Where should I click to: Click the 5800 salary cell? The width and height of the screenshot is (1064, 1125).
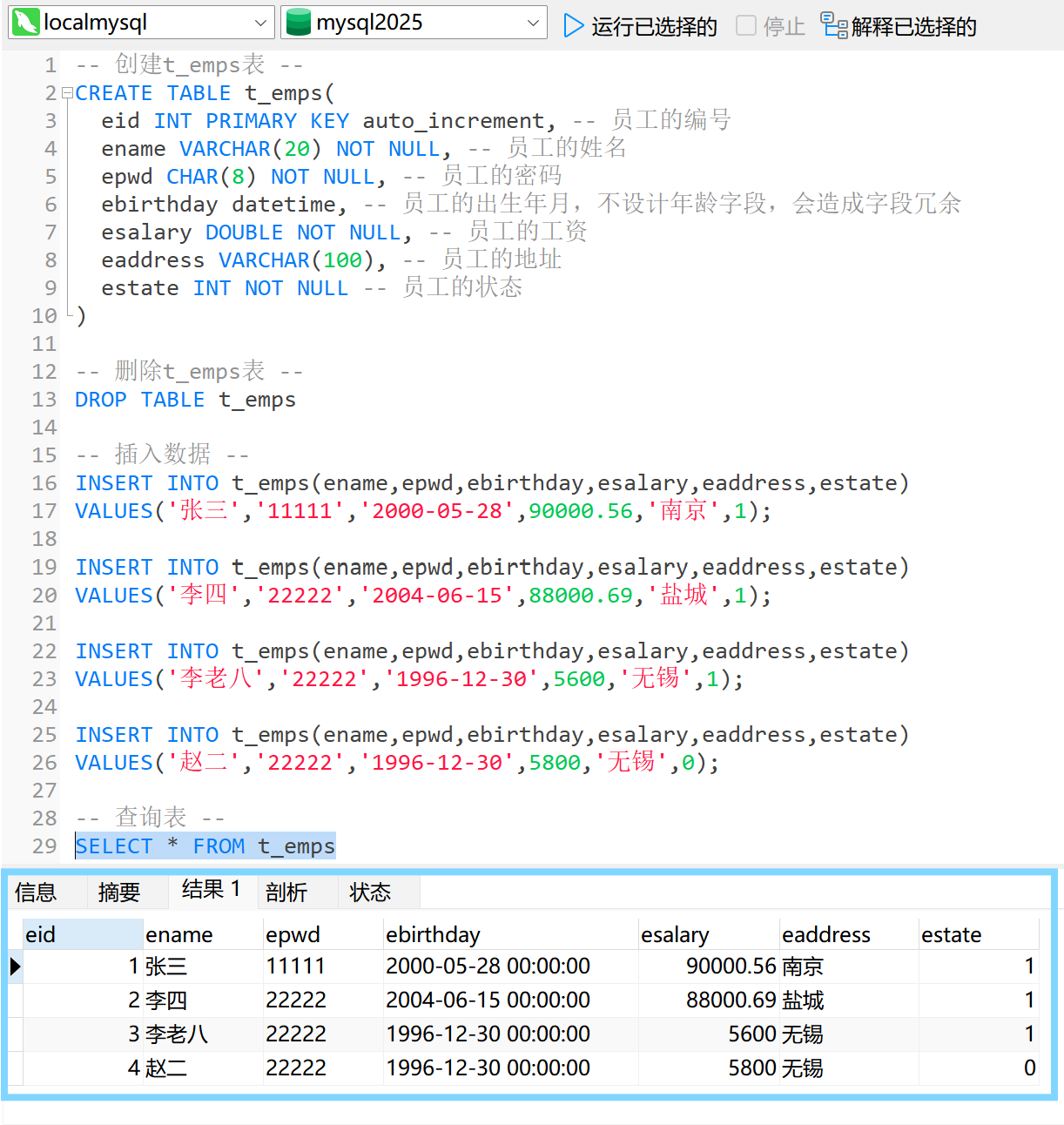point(709,1068)
